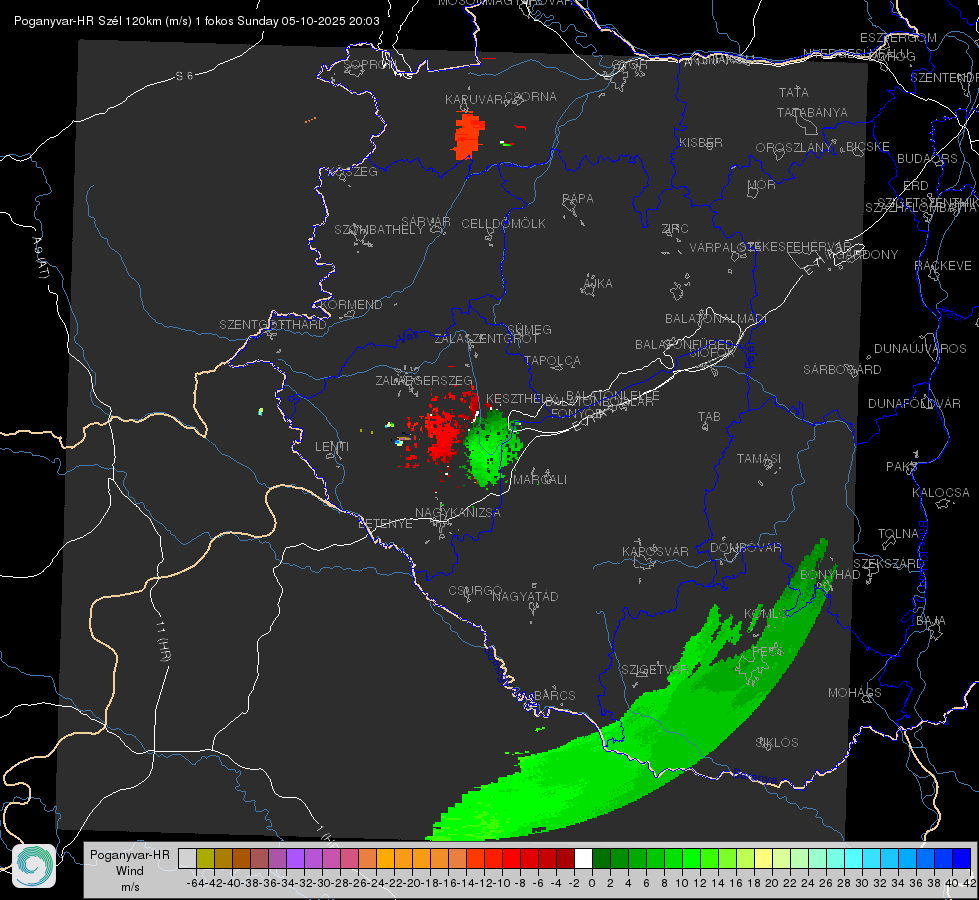Click the PAPA city label
Viewport: 979px width, 900px height.
click(x=578, y=199)
